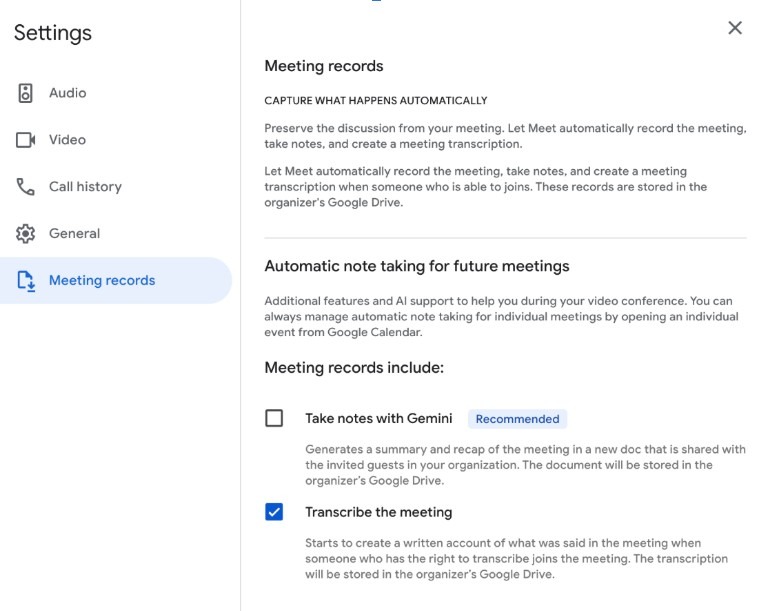This screenshot has height=611, width=758.
Task: Uncheck the Transcribe the meeting checkbox
Action: pyautogui.click(x=274, y=512)
